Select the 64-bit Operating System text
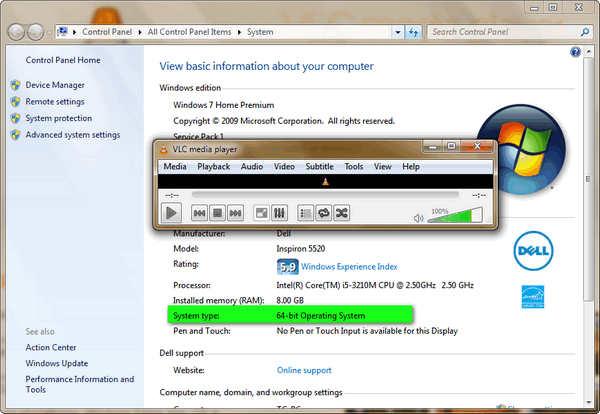 [321, 316]
